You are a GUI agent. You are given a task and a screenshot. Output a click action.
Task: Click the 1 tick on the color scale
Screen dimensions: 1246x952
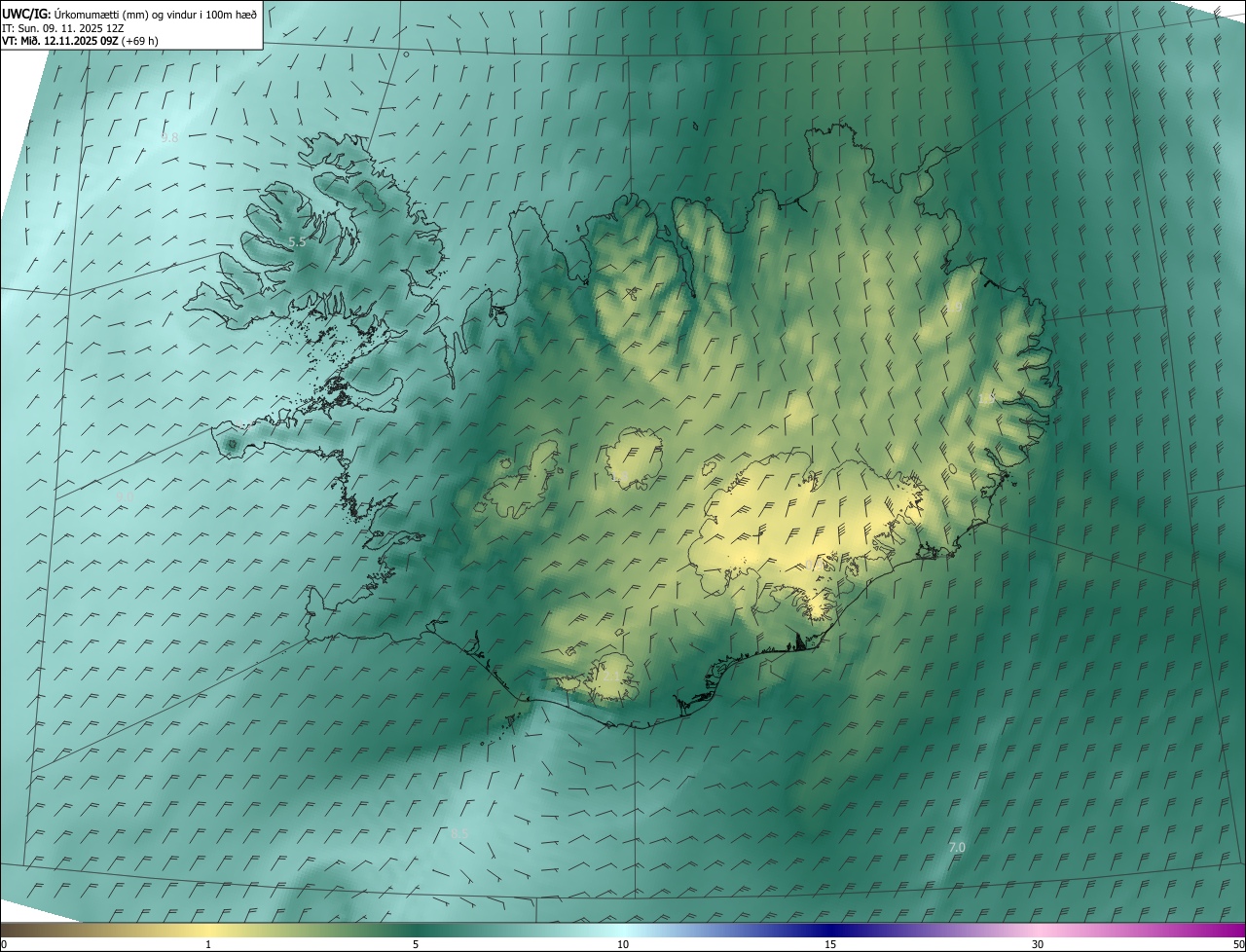(208, 944)
